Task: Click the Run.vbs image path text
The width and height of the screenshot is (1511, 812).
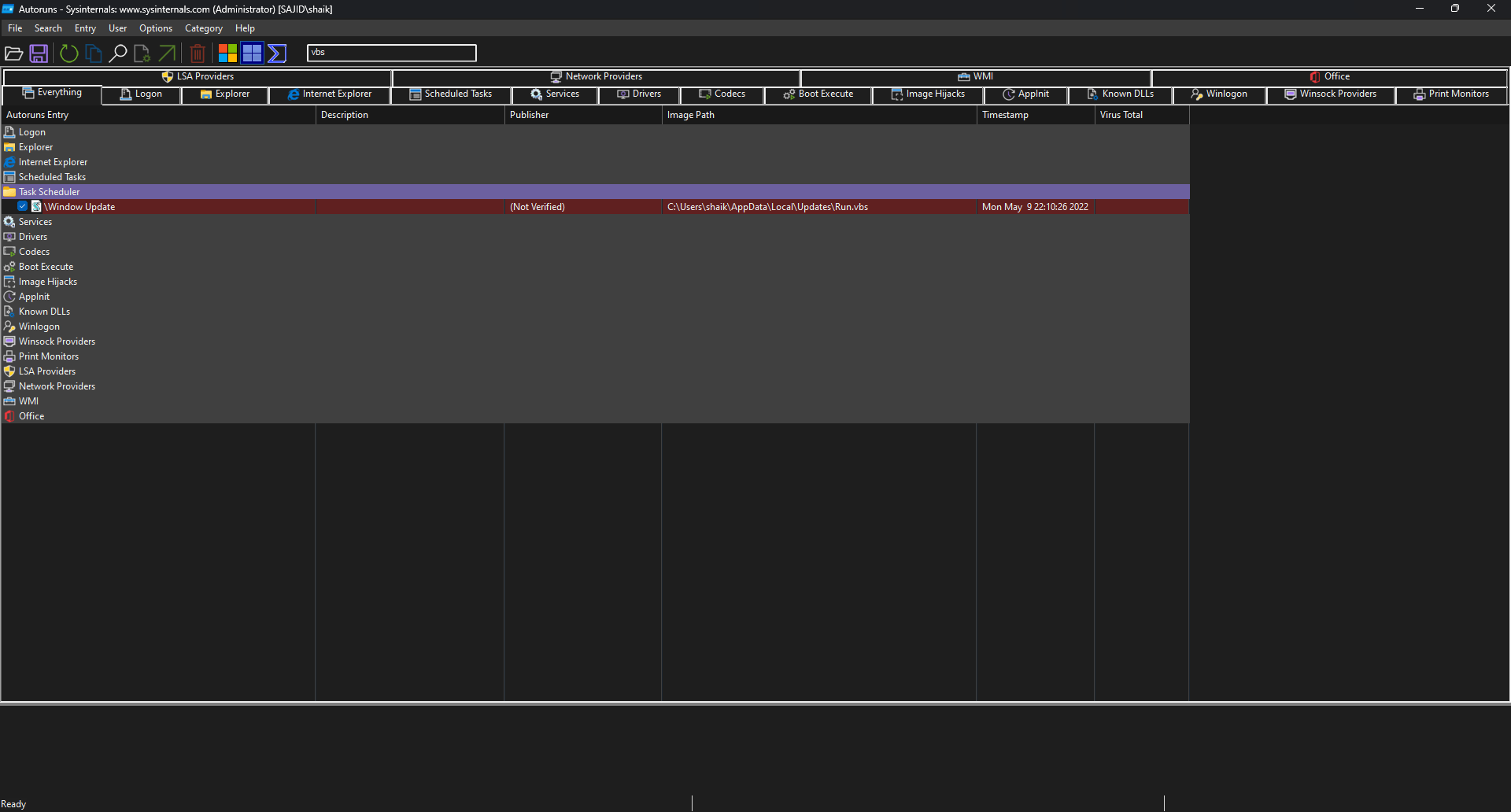Action: click(x=767, y=207)
